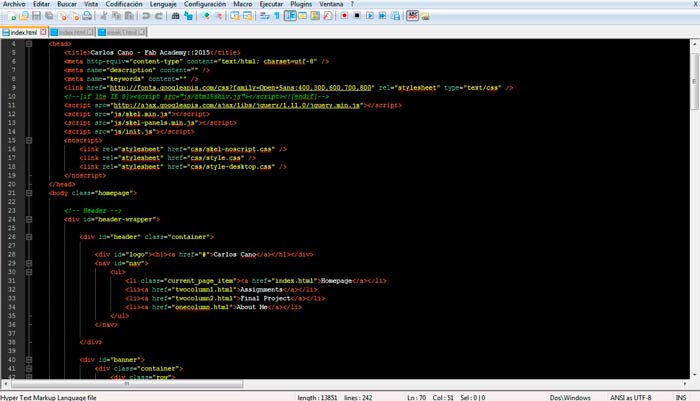Open the Ejecutar menu
Screen dimensions: 700x401
(271, 4)
